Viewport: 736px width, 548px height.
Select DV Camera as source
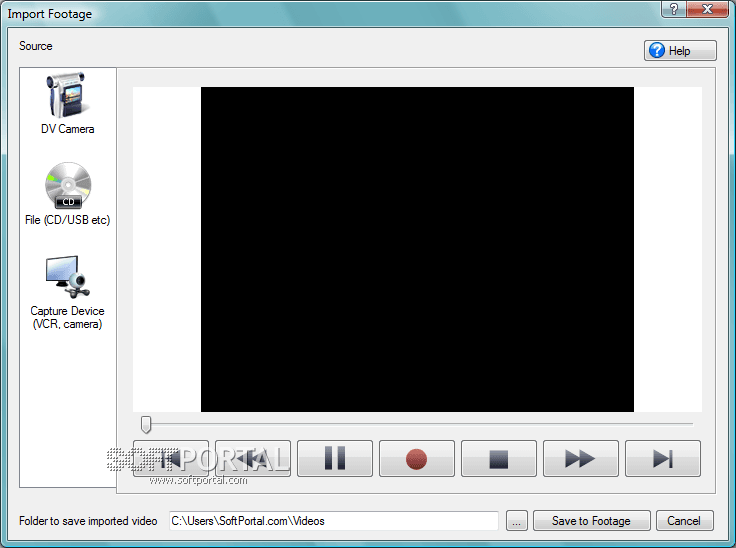[x=68, y=103]
